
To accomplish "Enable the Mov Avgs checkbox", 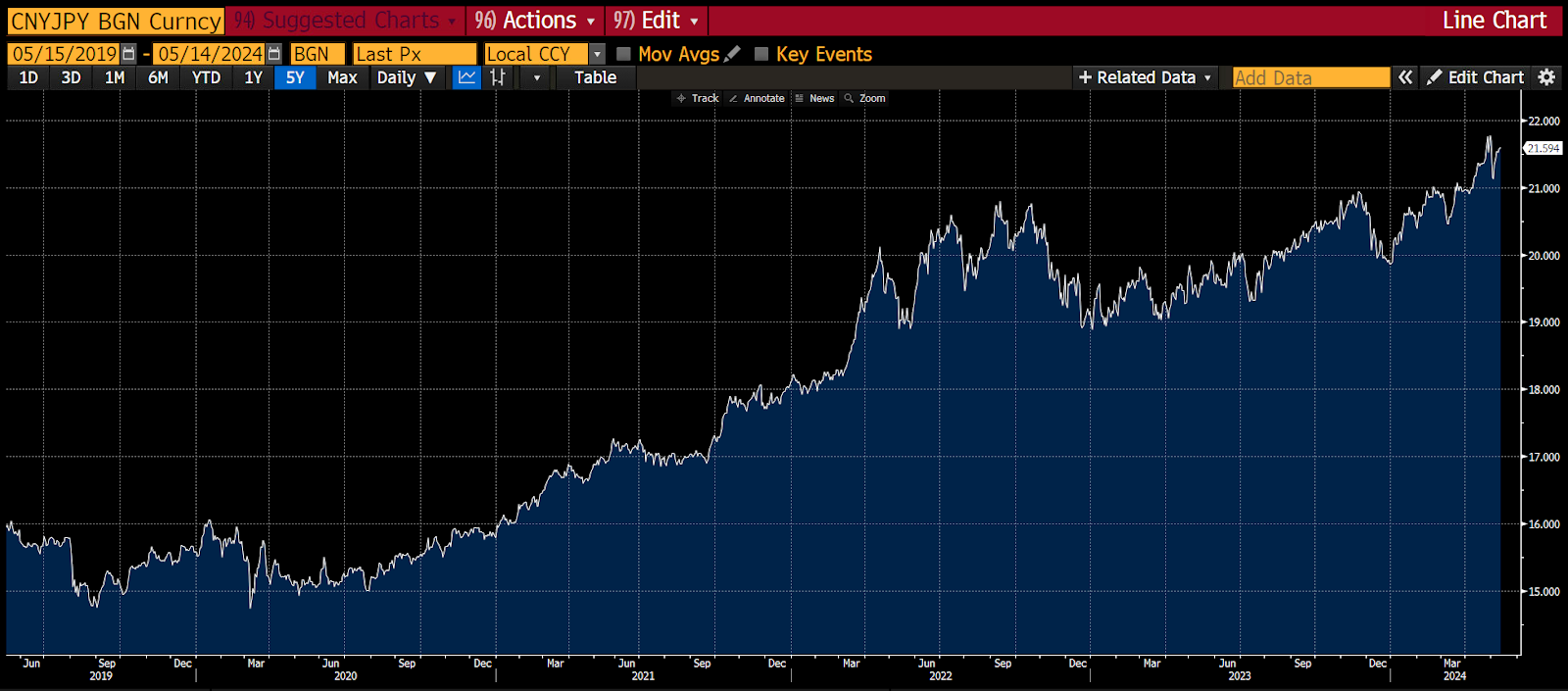I will pyautogui.click(x=623, y=54).
